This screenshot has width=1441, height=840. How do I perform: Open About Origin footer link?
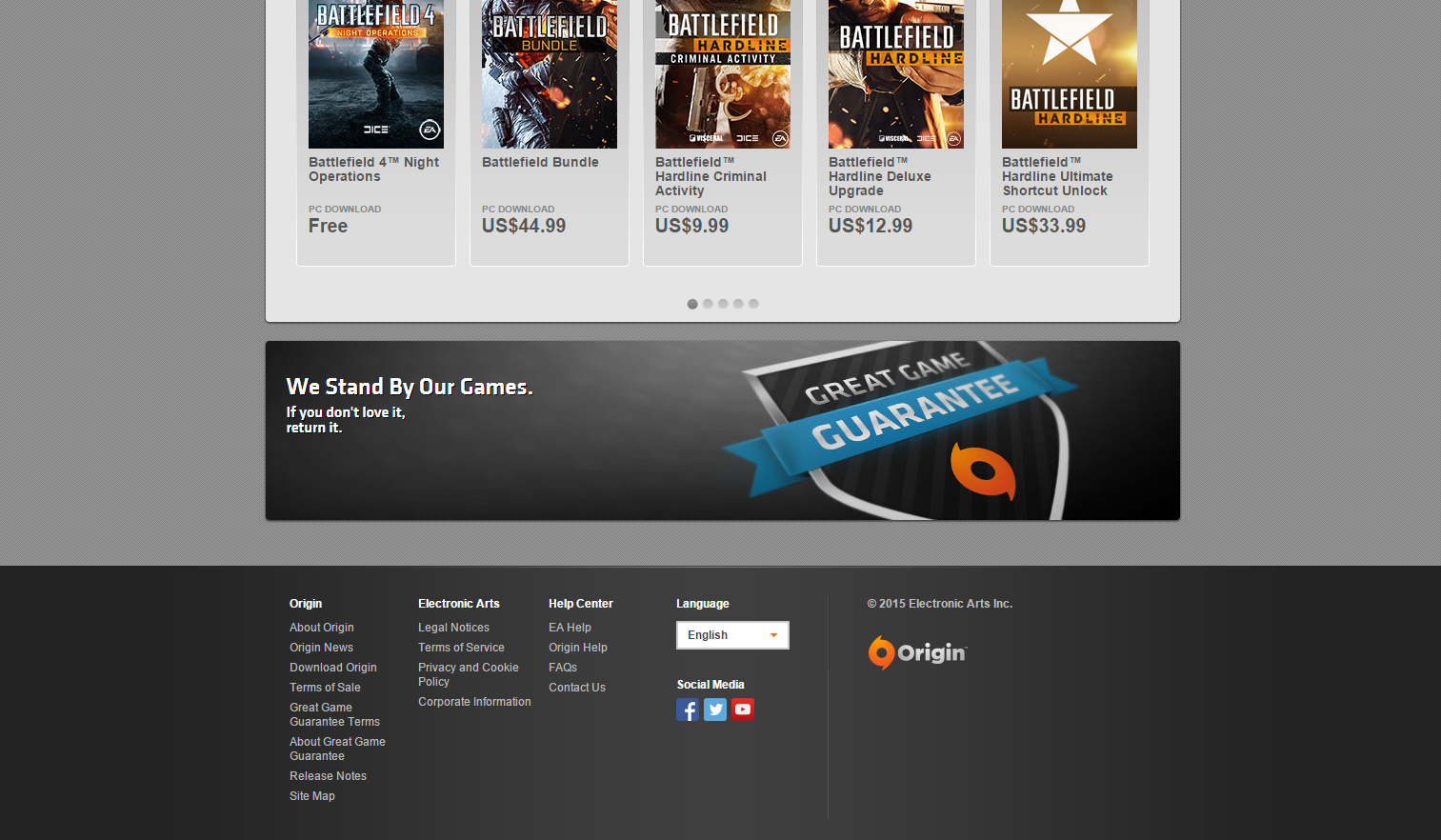(322, 628)
